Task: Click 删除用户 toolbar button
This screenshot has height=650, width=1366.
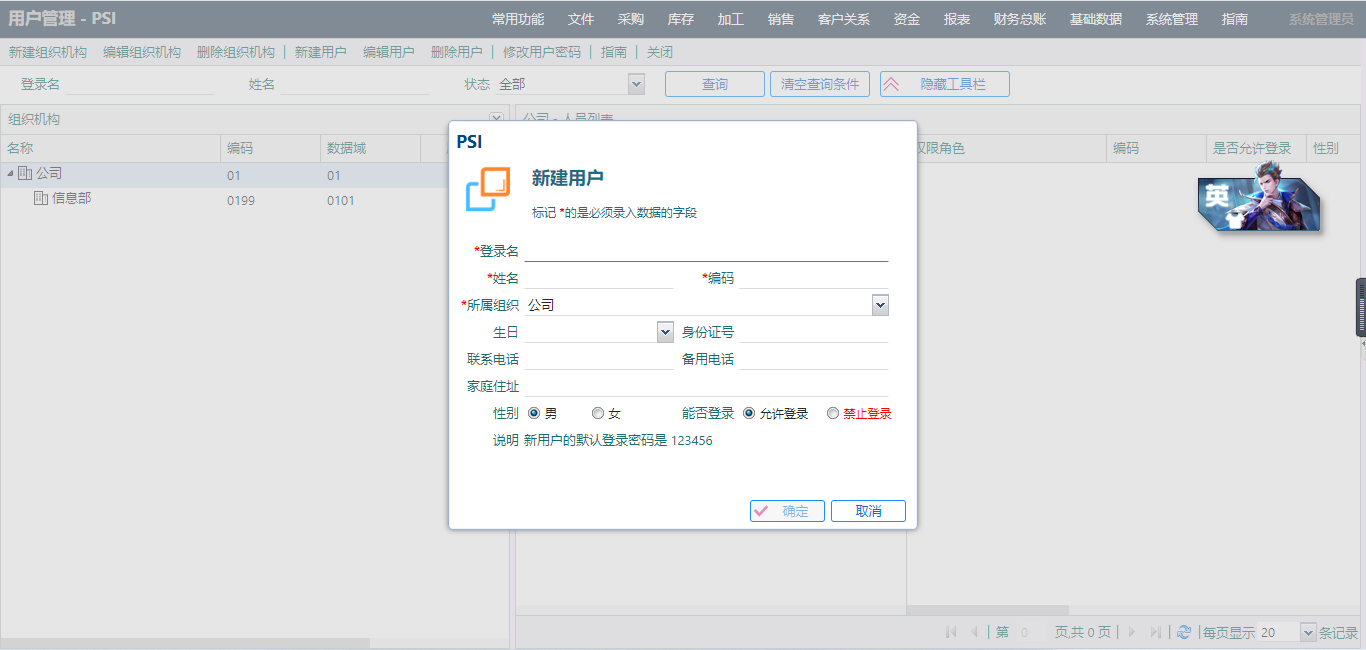Action: coord(457,52)
